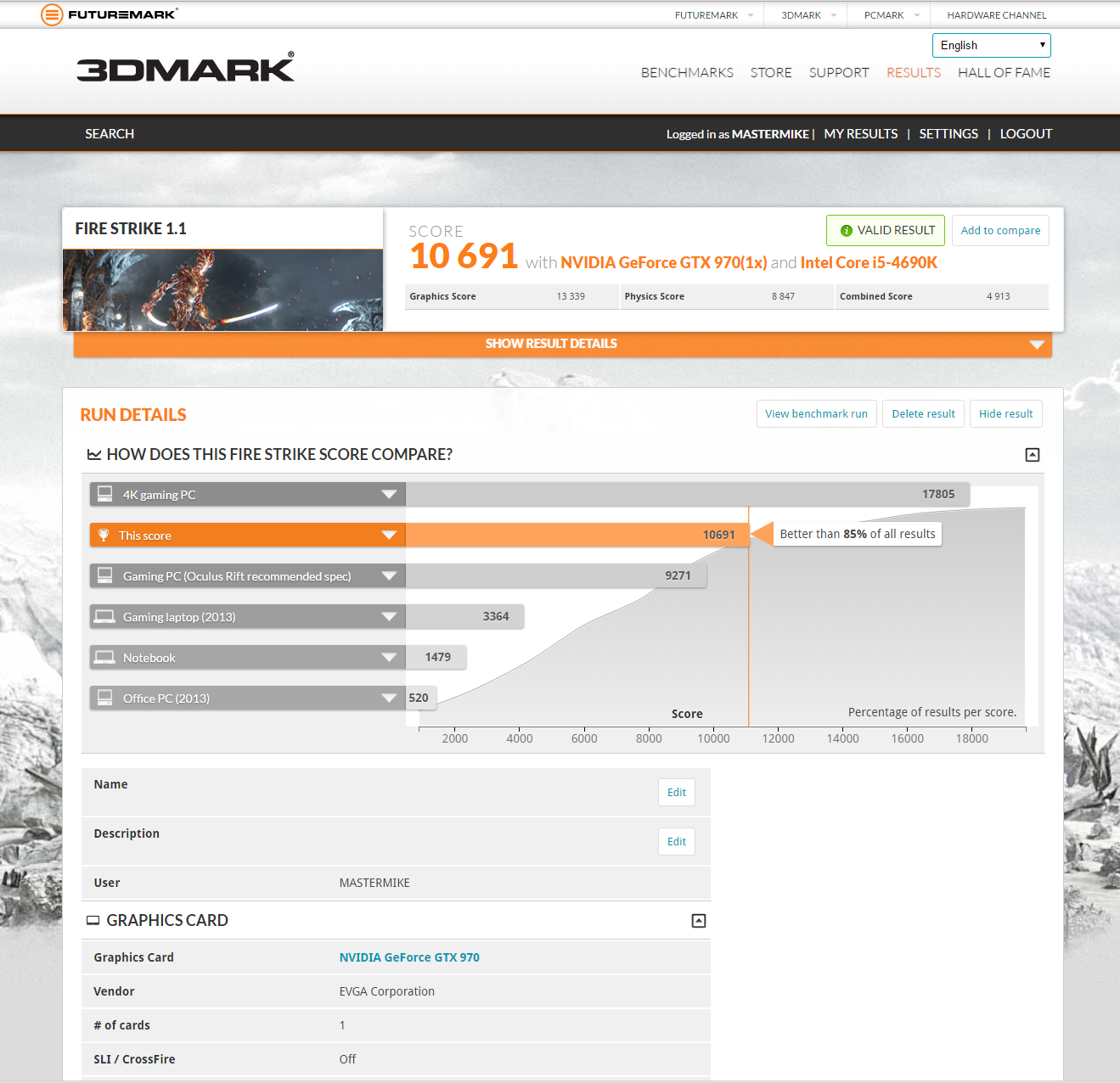Click the monitor icon beside 4K gaming PC
Viewport: 1120px width, 1083px height.
[105, 494]
